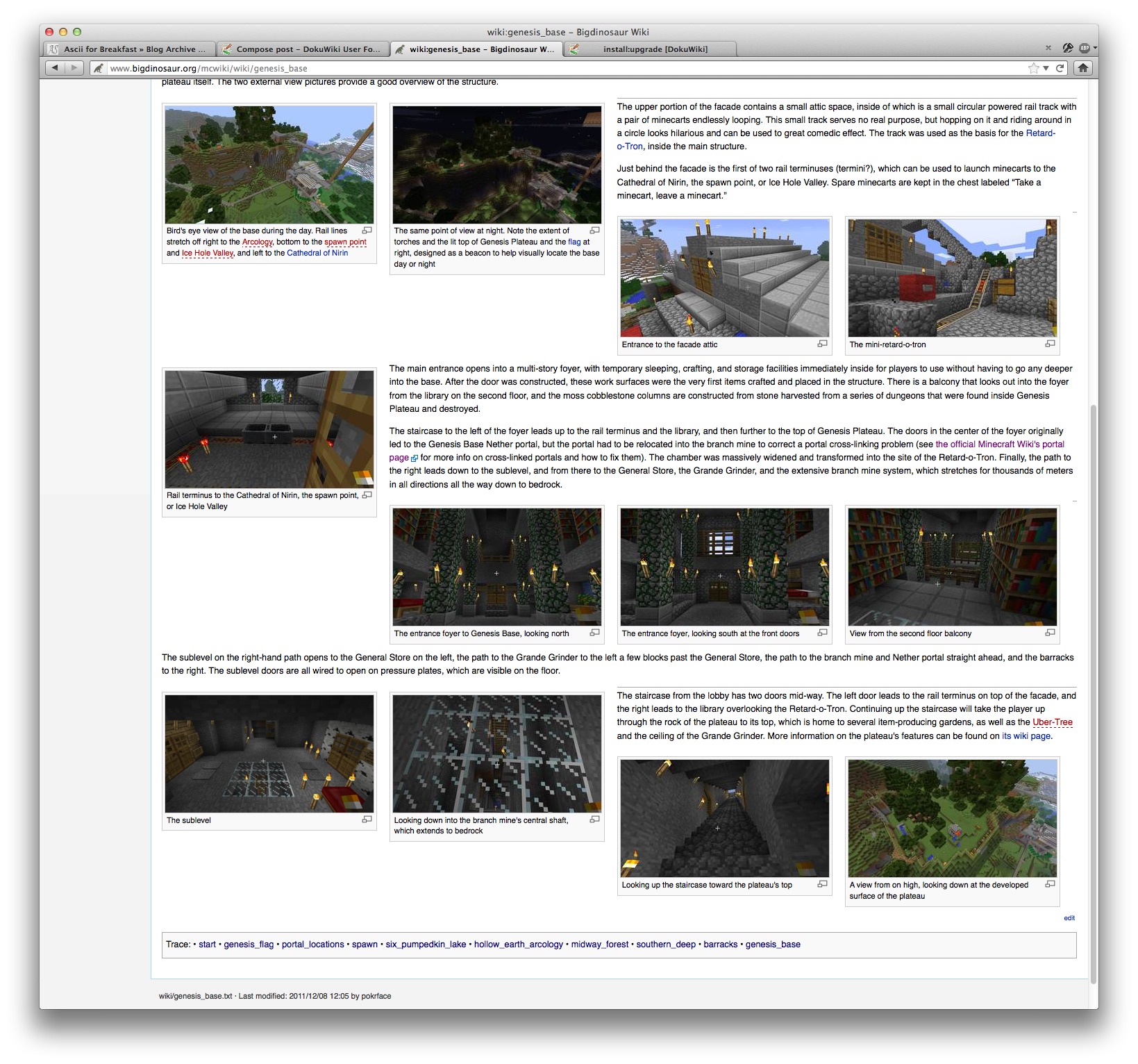1138x1064 pixels.
Task: Select the wiki:genesis_base Bigdinosaur tab
Action: click(x=476, y=49)
